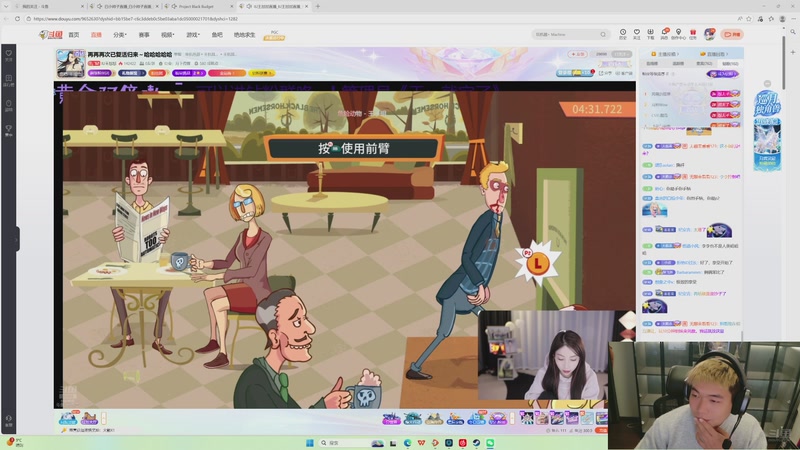Expand the 分类 category dropdown
The height and width of the screenshot is (450, 800).
click(x=119, y=35)
